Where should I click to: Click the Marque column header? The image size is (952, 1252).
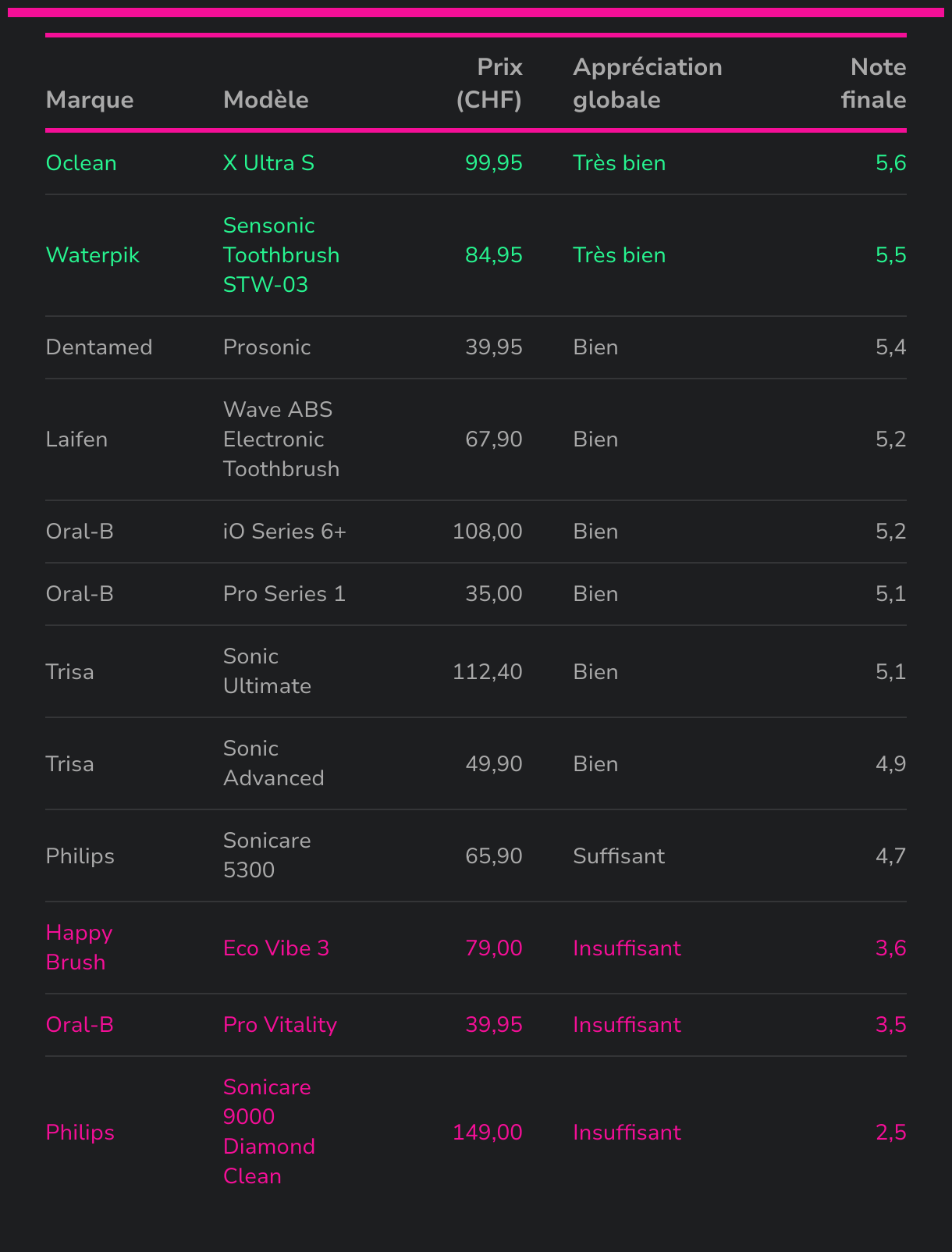pos(90,100)
